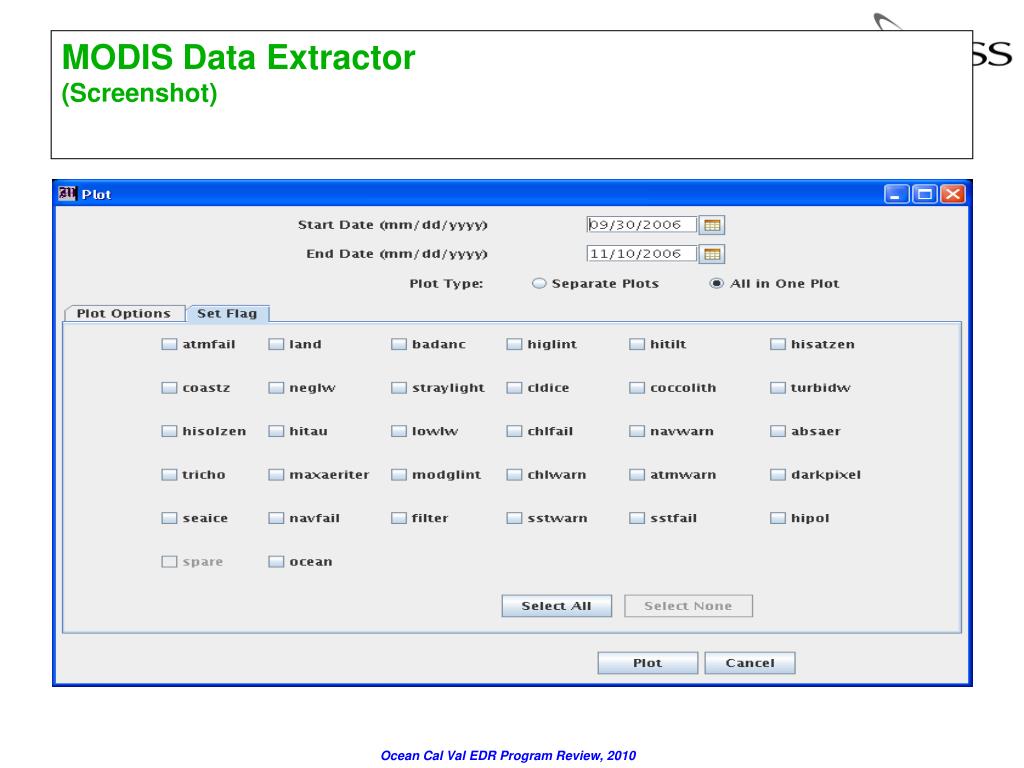
Task: Tick the higlint flag checkbox
Action: click(x=515, y=344)
